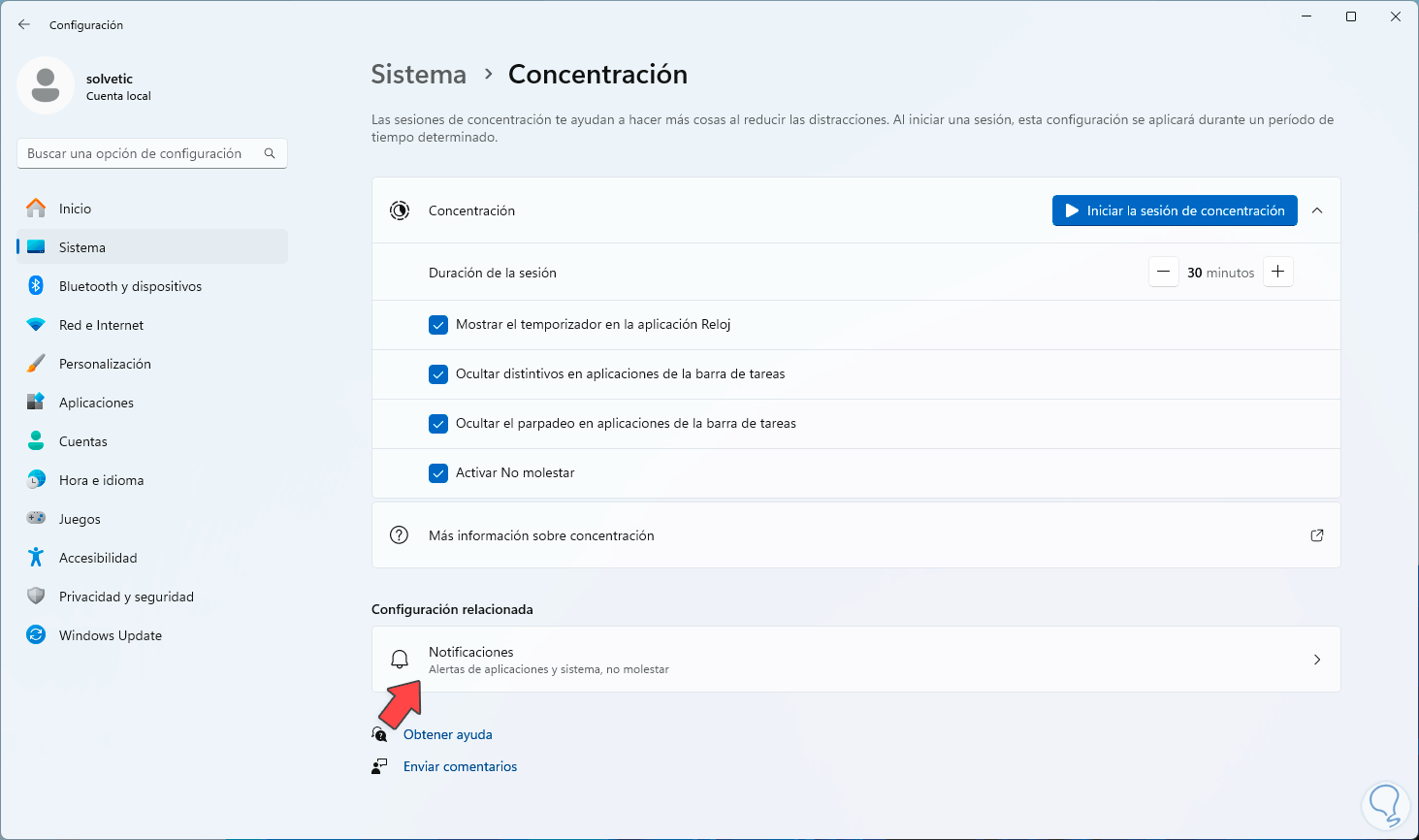Click the Accesibilidad figure icon
The width and height of the screenshot is (1419, 840).
click(x=36, y=558)
